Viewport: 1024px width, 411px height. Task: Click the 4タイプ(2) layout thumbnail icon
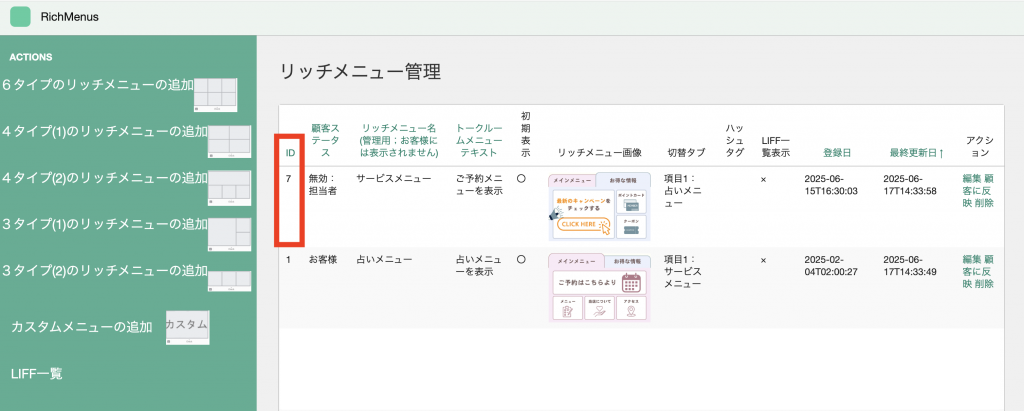[x=229, y=188]
